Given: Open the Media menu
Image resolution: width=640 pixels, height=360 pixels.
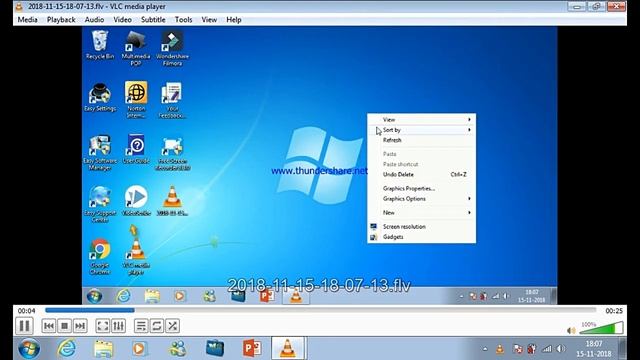Looking at the screenshot, I should coord(27,20).
